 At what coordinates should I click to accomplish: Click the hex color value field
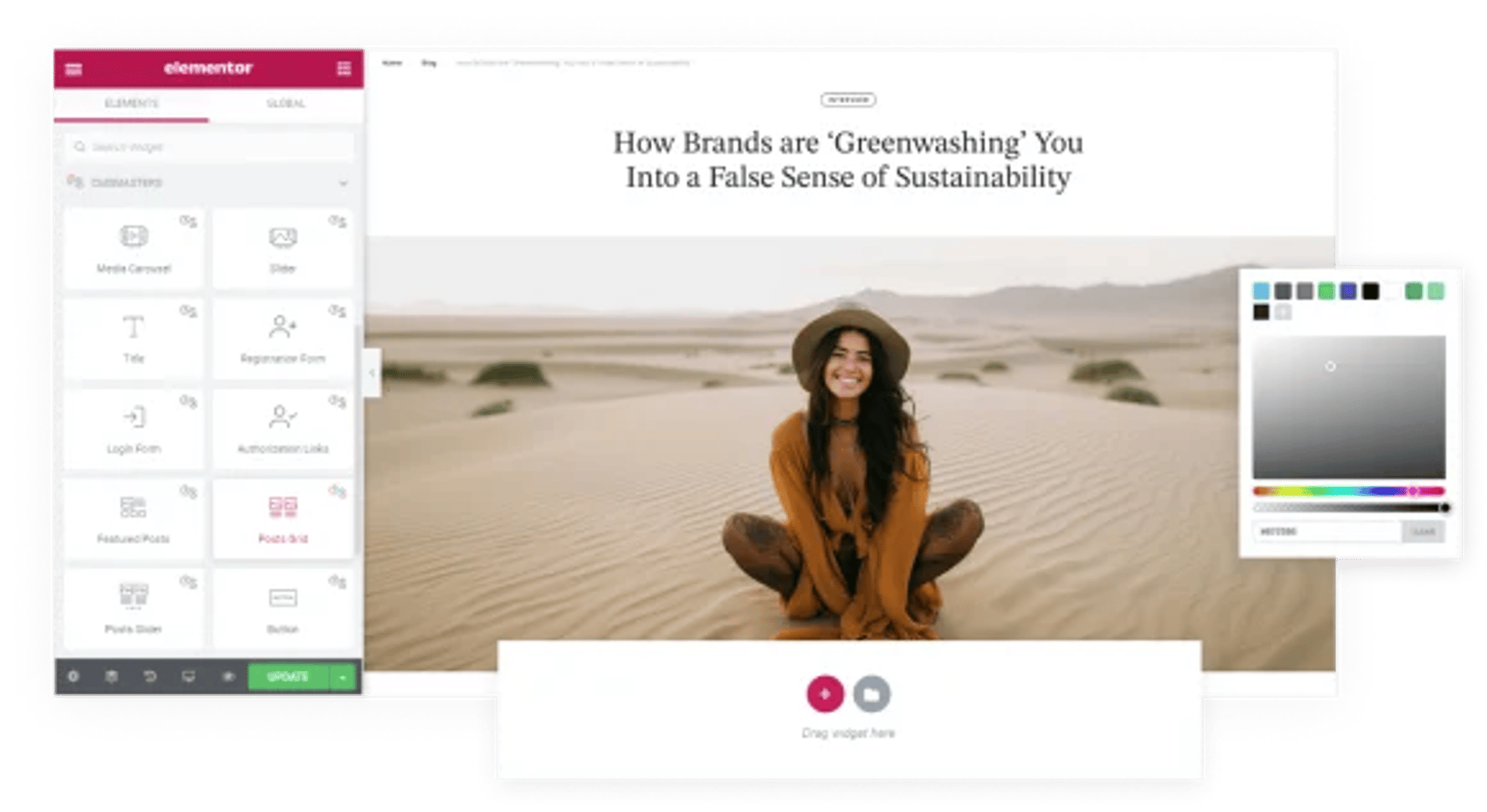pos(1327,531)
